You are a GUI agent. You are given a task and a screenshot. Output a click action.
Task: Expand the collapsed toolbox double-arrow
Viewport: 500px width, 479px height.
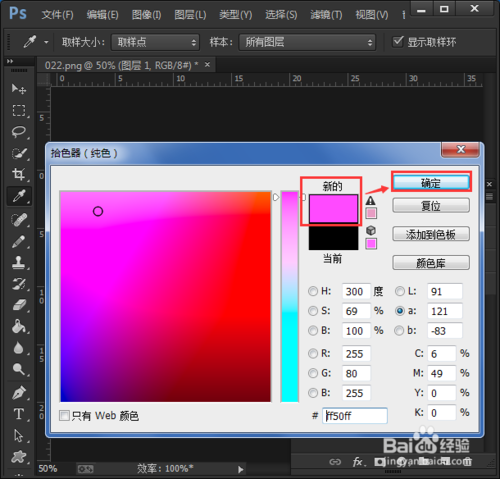pos(10,61)
